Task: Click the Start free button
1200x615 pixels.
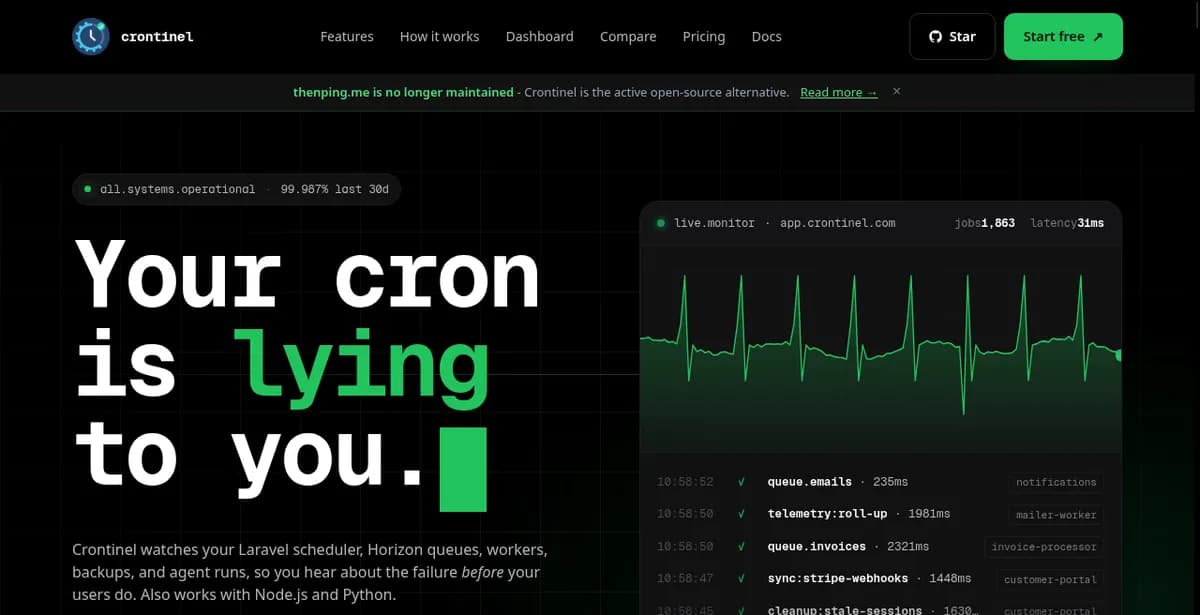Action: click(x=1063, y=37)
